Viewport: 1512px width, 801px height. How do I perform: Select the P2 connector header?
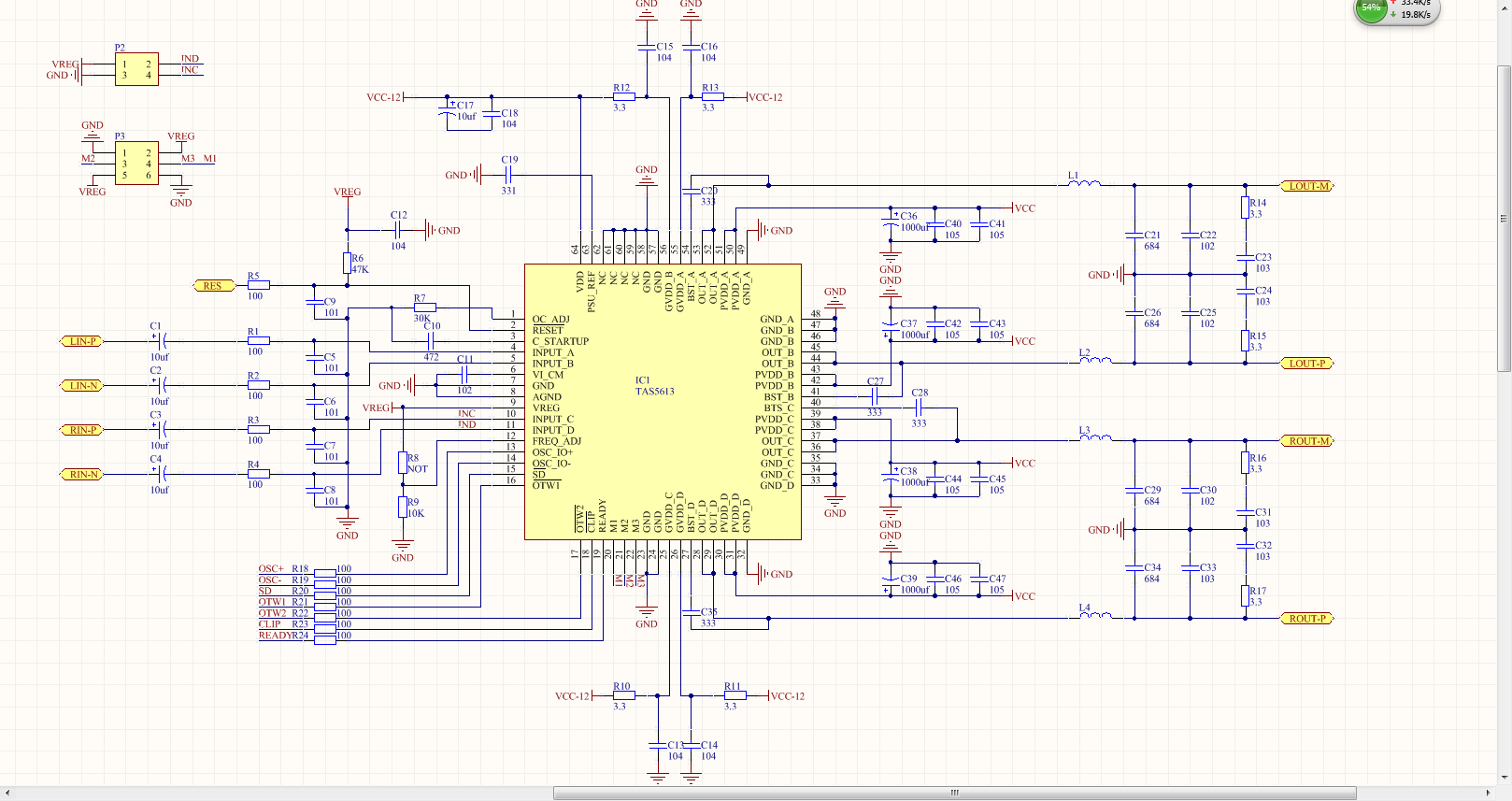136,69
